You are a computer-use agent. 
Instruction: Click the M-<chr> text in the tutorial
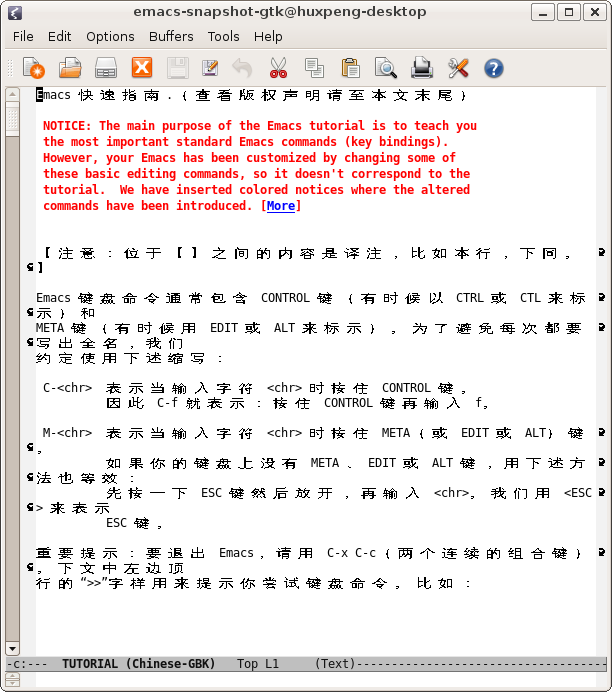67,432
